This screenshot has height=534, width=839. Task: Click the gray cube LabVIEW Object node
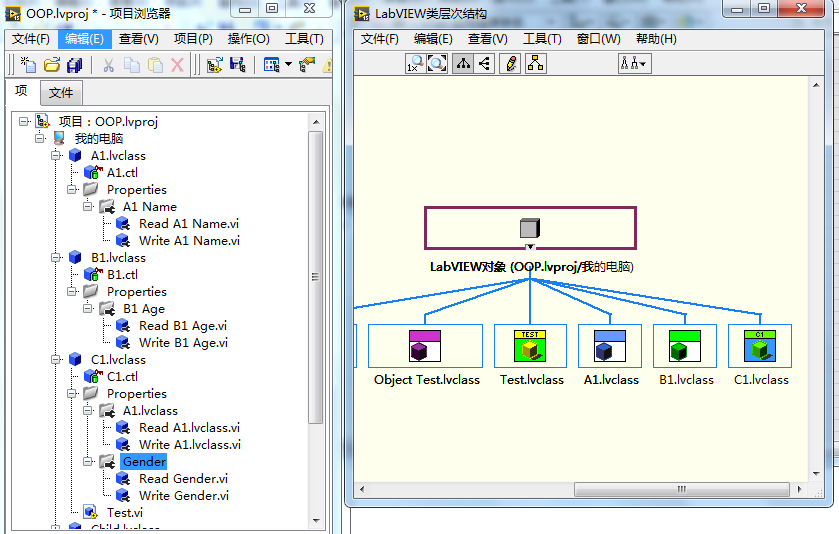click(x=530, y=228)
